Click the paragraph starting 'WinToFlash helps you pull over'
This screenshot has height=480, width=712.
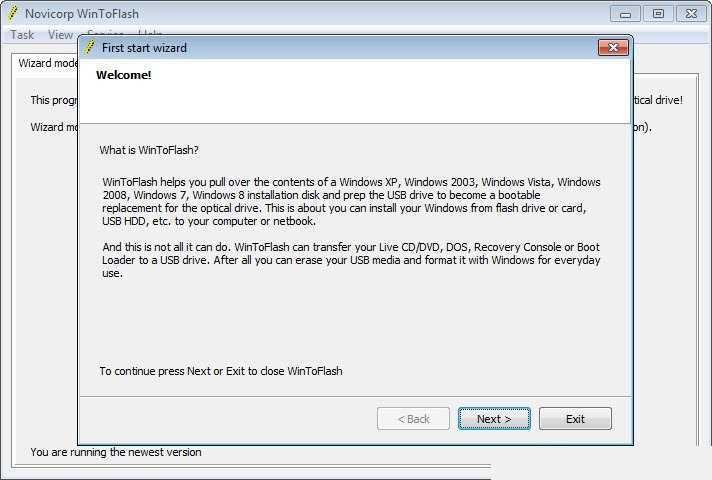351,202
